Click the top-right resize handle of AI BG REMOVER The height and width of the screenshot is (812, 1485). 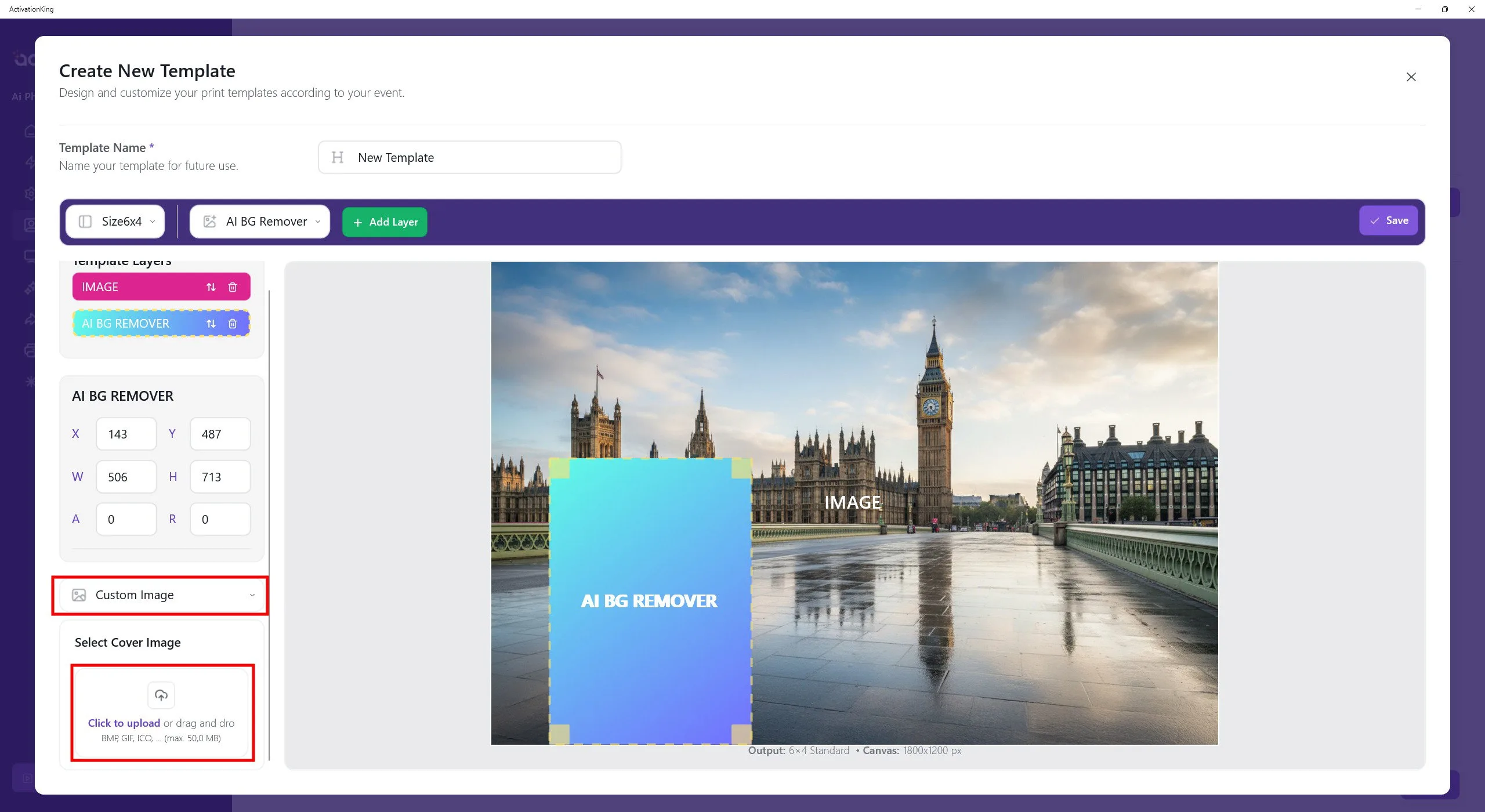coord(742,469)
